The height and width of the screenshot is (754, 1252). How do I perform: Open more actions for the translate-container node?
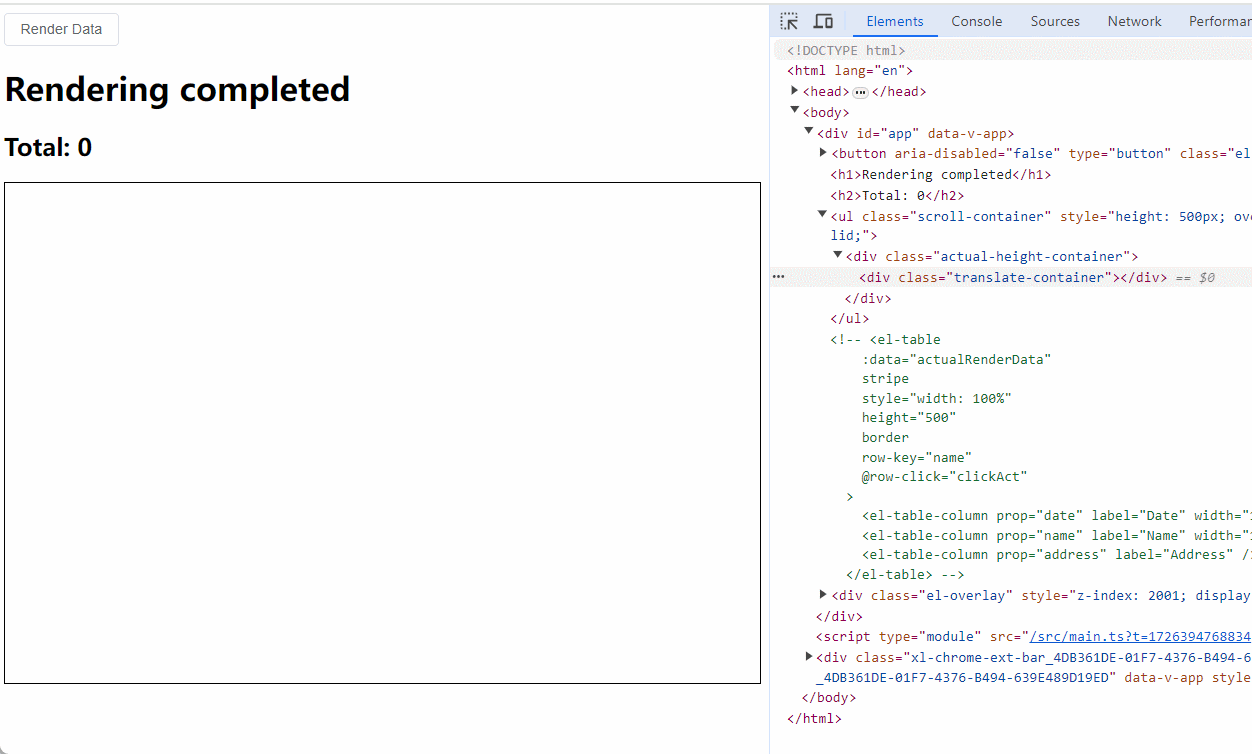778,276
